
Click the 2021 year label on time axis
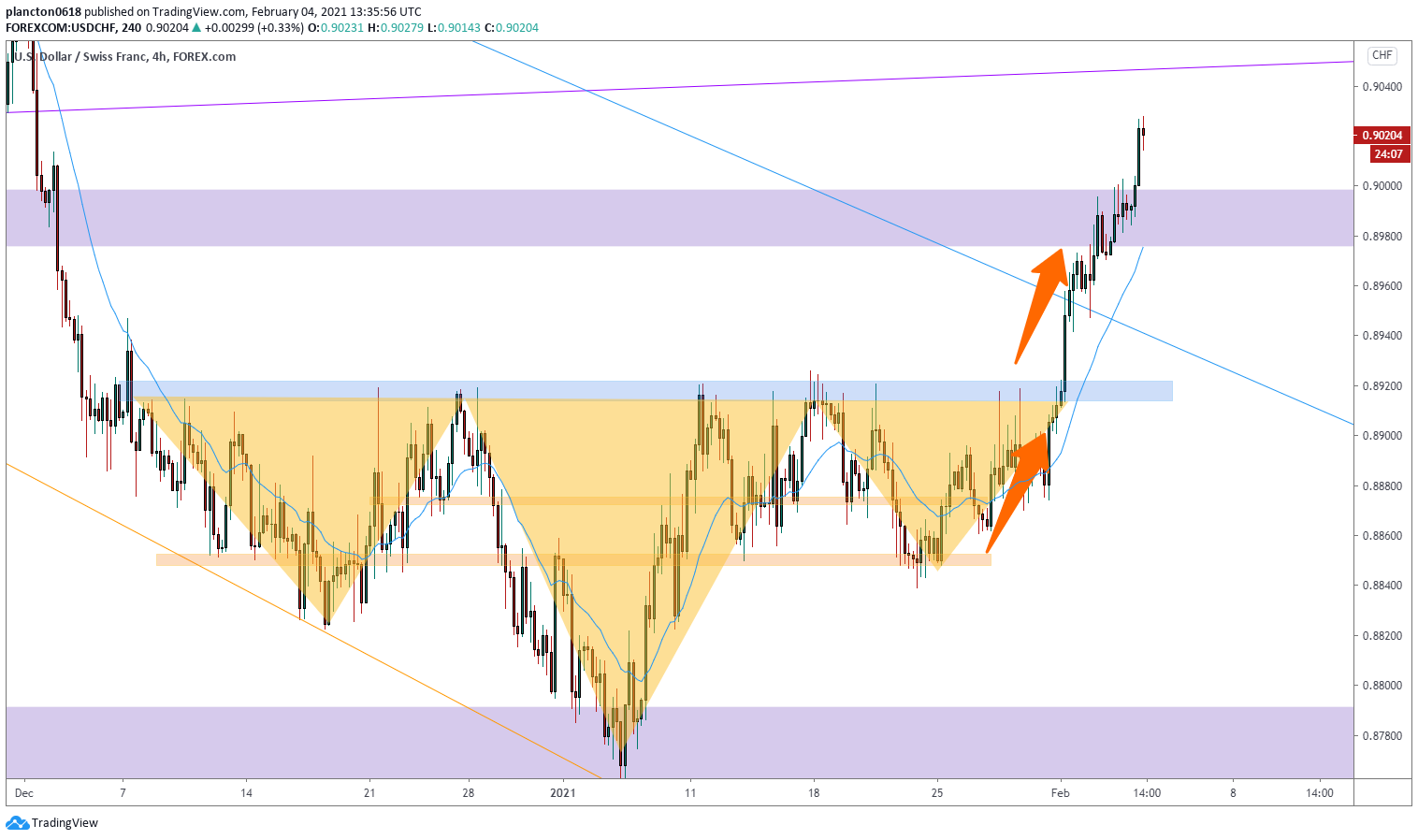563,793
